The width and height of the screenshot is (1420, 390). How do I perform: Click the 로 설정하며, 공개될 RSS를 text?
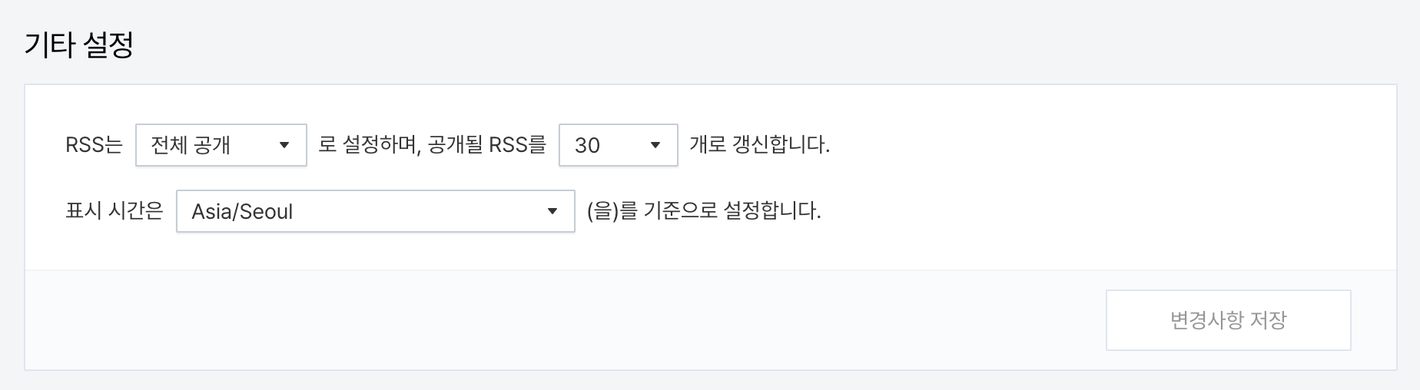tap(432, 145)
